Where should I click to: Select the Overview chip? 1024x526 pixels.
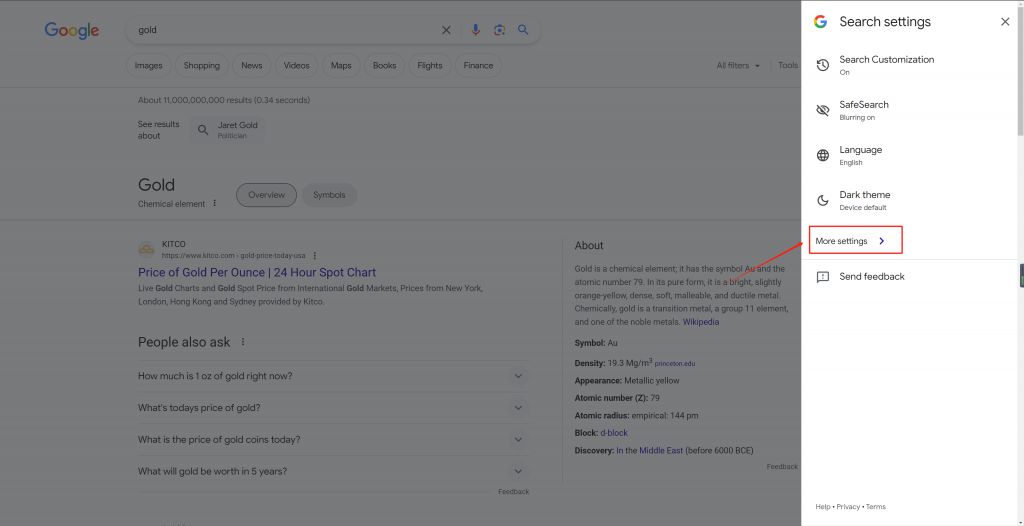coord(266,195)
